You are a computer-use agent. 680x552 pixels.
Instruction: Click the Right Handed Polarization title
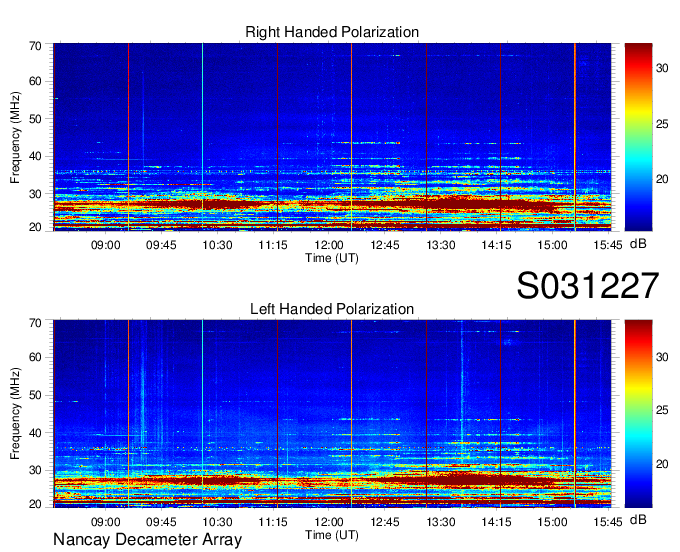[332, 32]
